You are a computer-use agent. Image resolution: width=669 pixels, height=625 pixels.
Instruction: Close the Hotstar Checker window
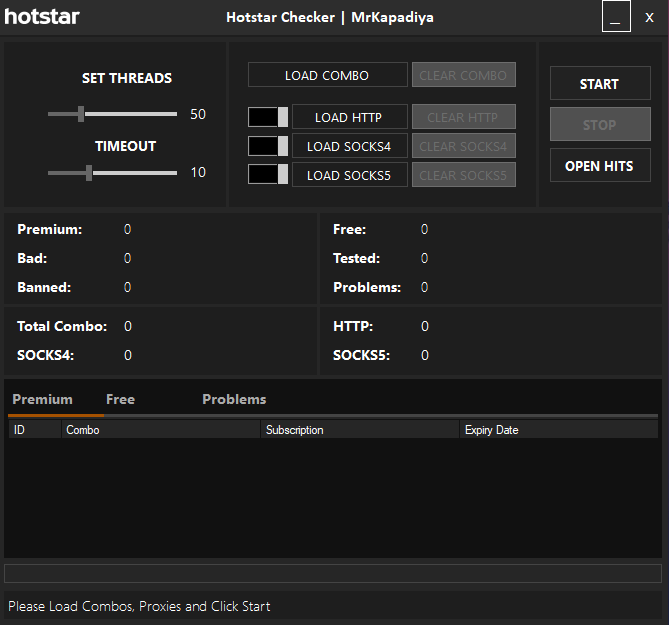(x=649, y=17)
